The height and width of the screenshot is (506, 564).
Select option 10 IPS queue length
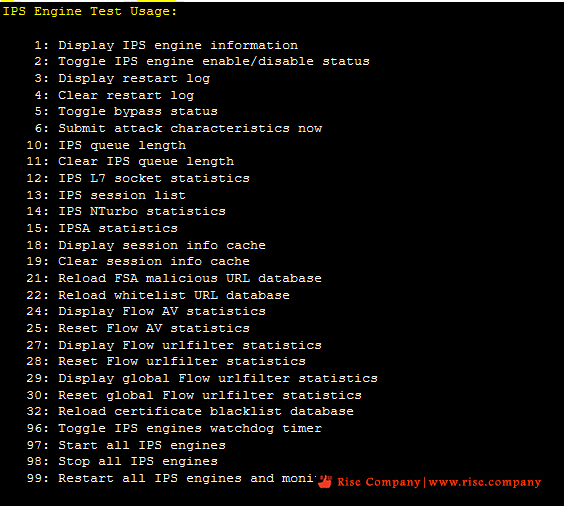[106, 145]
